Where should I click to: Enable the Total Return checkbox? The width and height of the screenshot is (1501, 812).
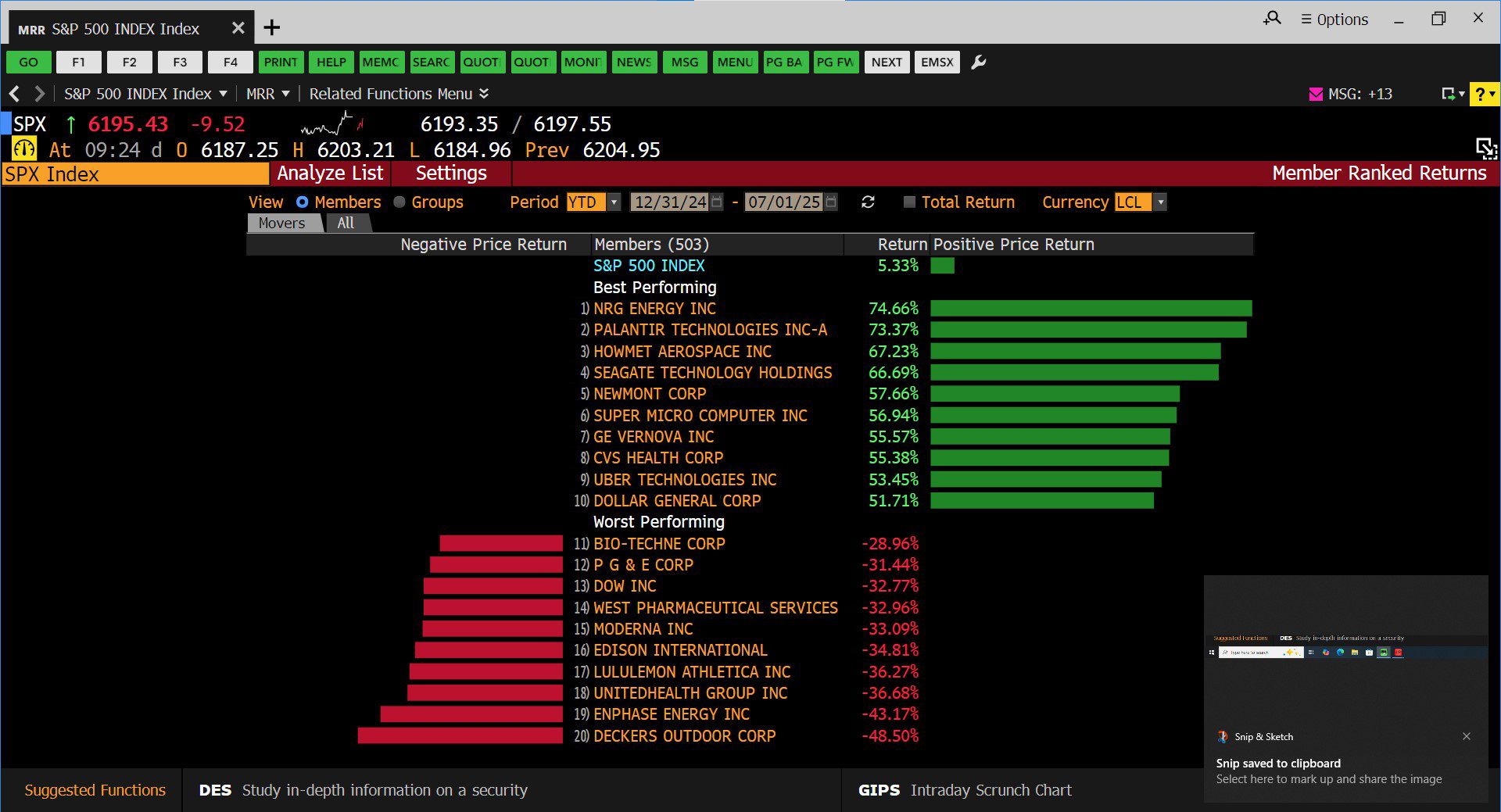(x=909, y=202)
